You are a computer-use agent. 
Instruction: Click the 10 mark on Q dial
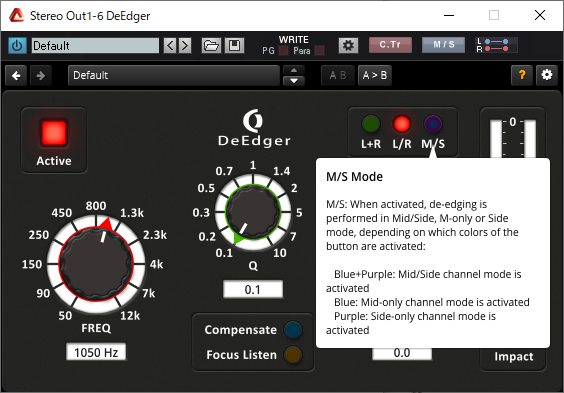pyautogui.click(x=279, y=253)
